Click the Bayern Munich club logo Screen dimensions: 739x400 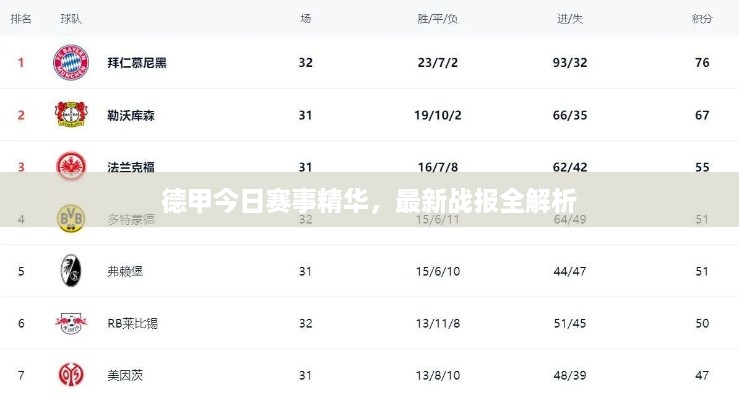71,63
